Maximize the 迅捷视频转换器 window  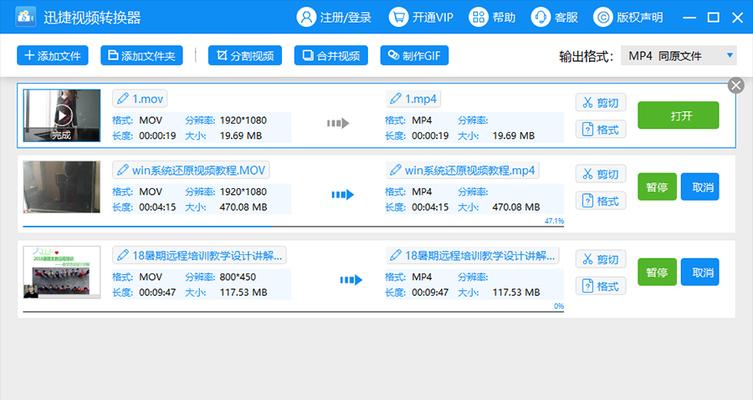[x=713, y=18]
